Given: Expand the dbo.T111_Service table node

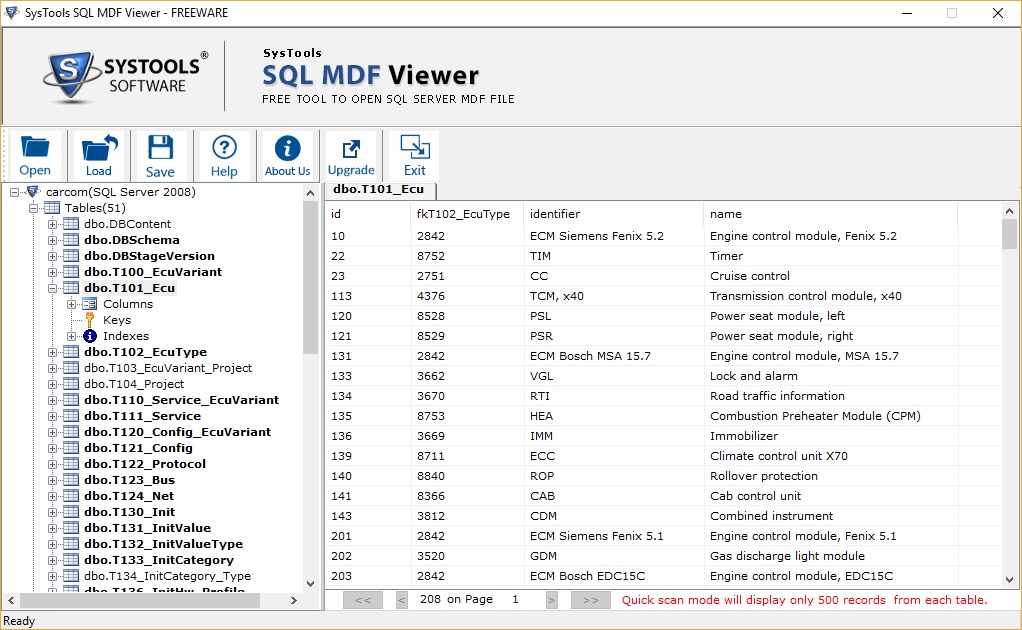Looking at the screenshot, I should pyautogui.click(x=52, y=416).
